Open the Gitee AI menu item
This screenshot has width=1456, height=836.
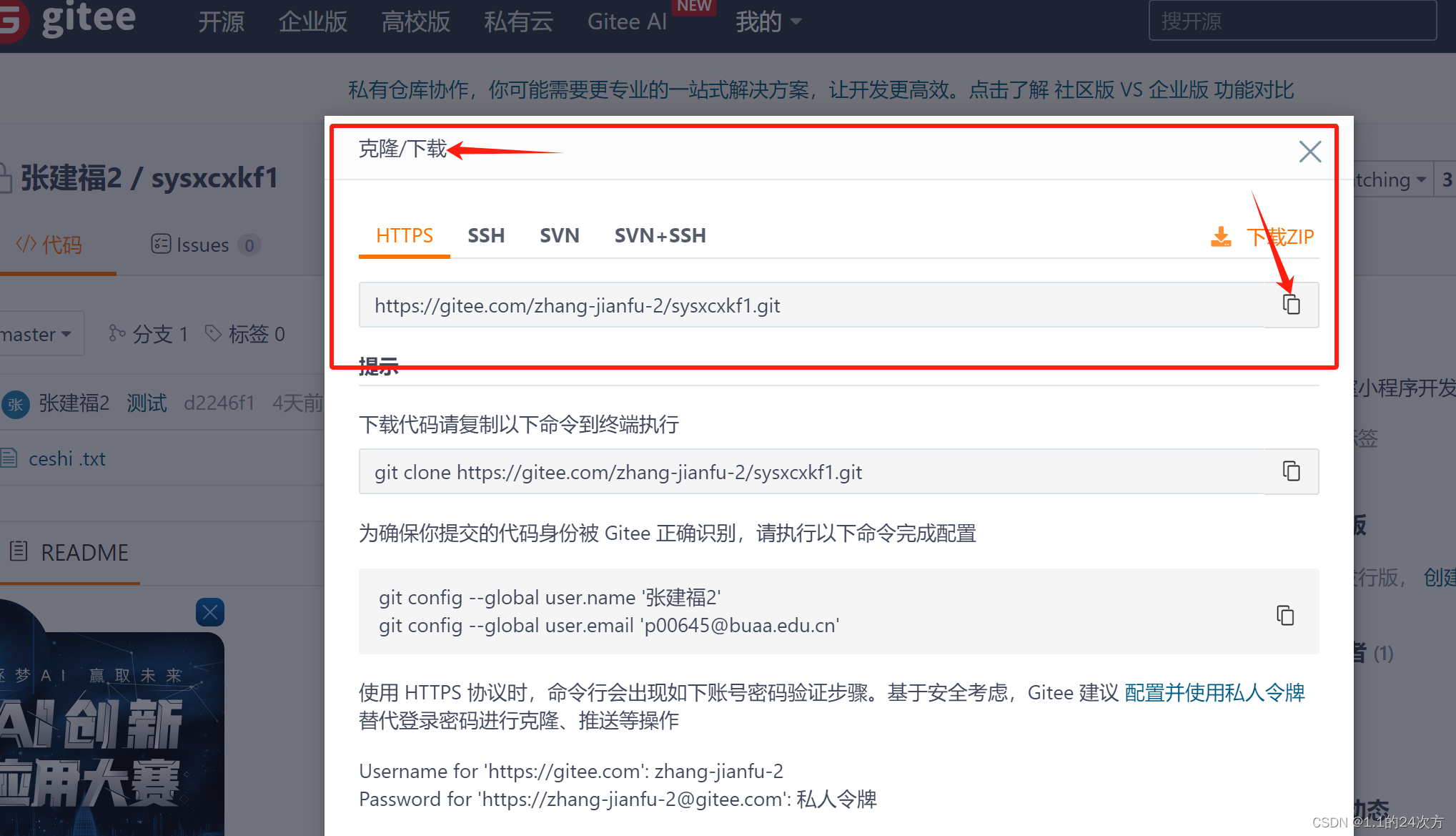point(627,21)
